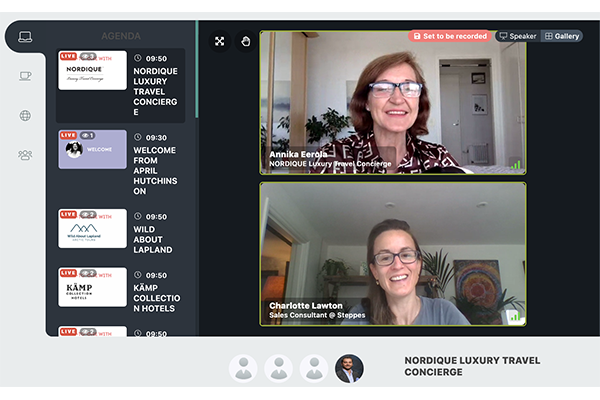Open the Wild About Lapland thumbnail
The width and height of the screenshot is (600, 400).
click(x=92, y=229)
